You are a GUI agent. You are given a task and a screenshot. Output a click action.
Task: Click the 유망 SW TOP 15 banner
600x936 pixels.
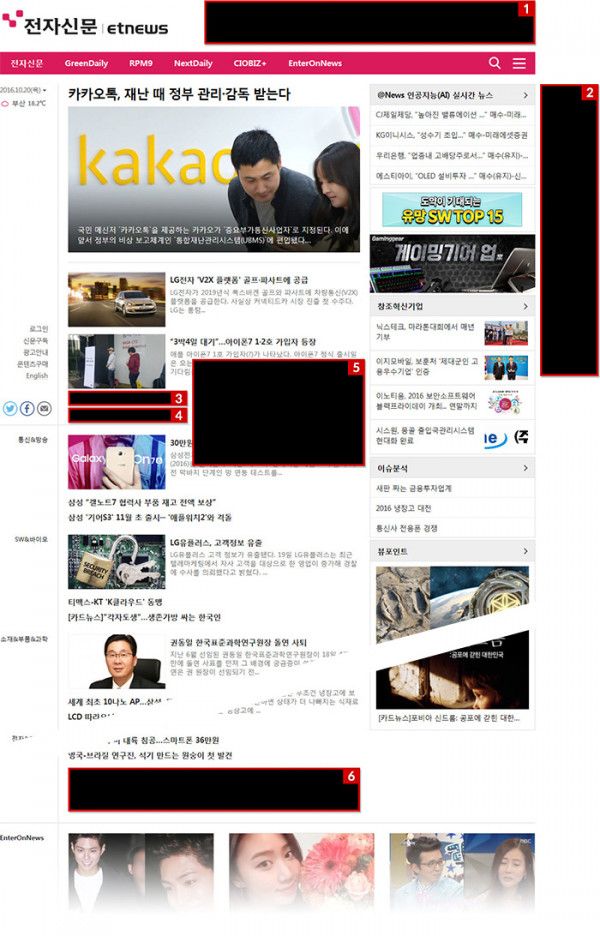tap(452, 209)
